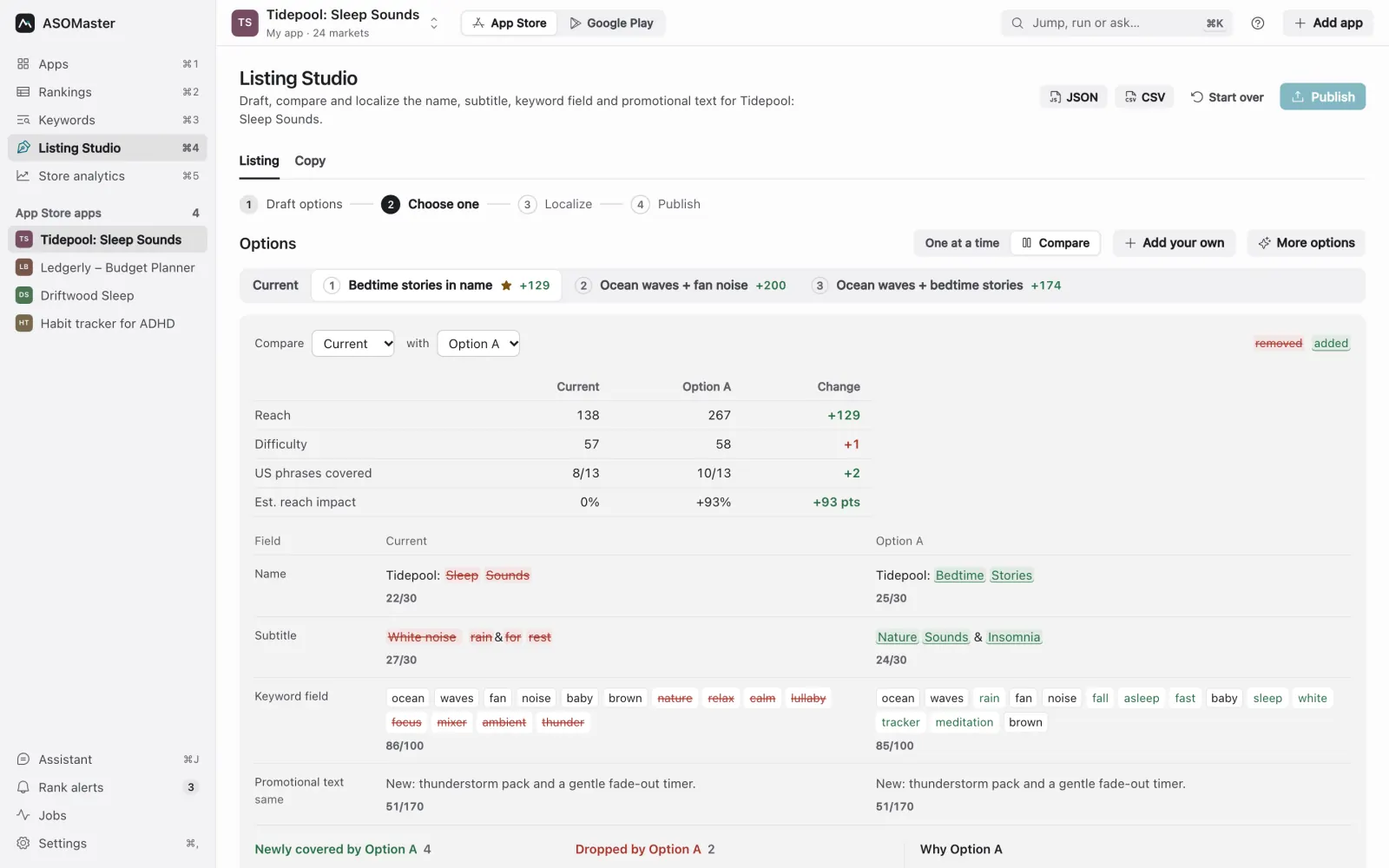Click the star on Bedtime stories option
The height and width of the screenshot is (868, 1389).
point(506,286)
